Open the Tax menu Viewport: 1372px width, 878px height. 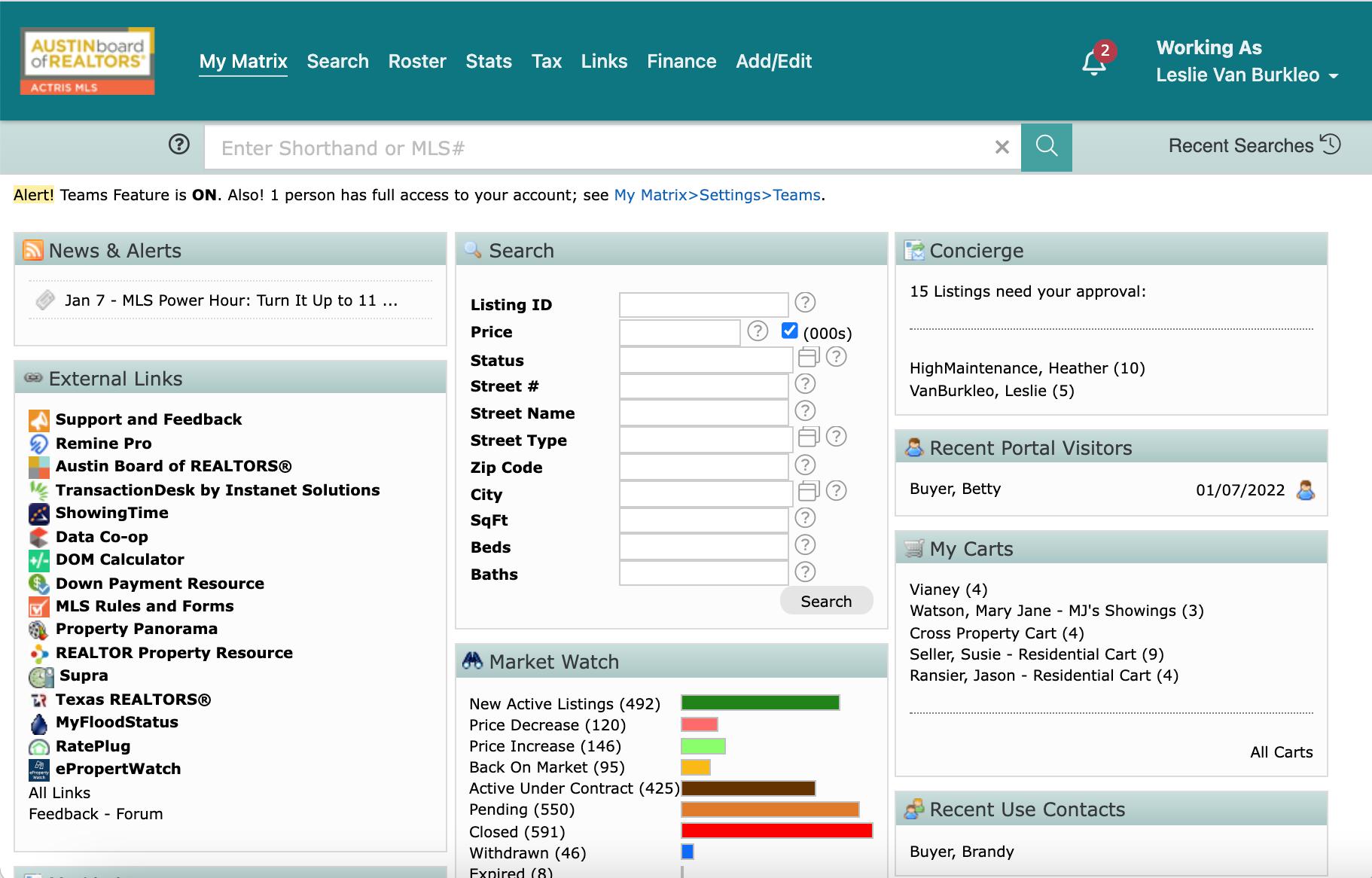tap(547, 61)
